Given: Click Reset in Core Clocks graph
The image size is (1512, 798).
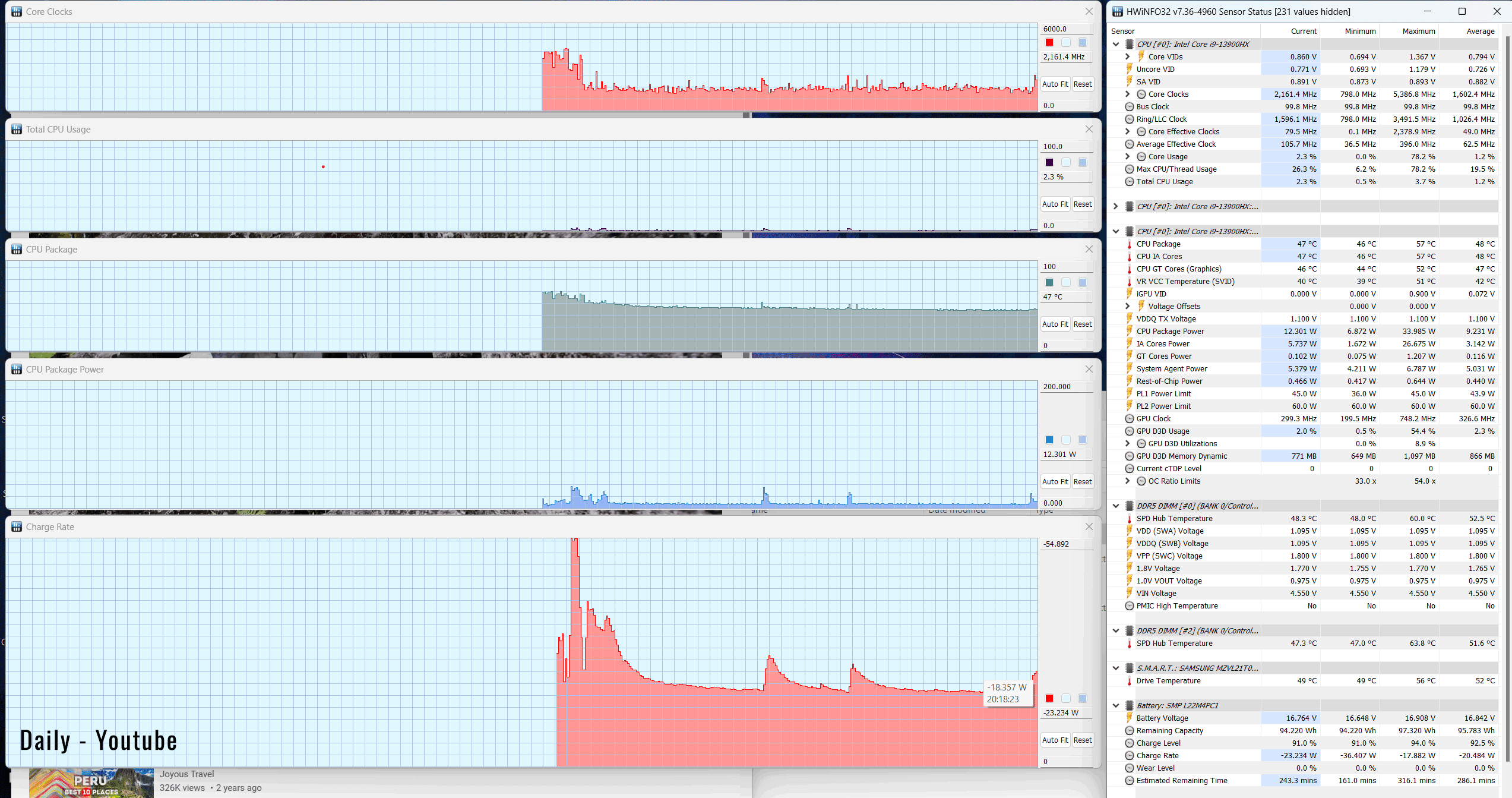Looking at the screenshot, I should pyautogui.click(x=1083, y=84).
